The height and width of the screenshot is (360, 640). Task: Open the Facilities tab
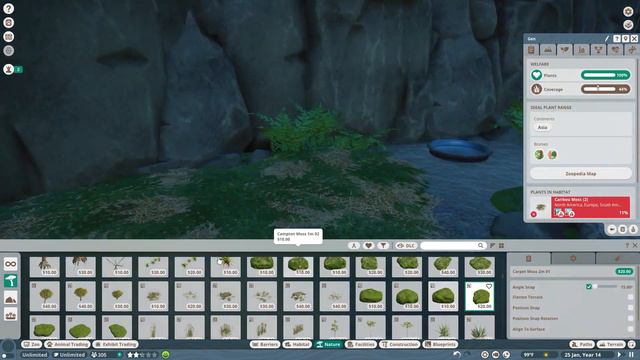point(361,344)
